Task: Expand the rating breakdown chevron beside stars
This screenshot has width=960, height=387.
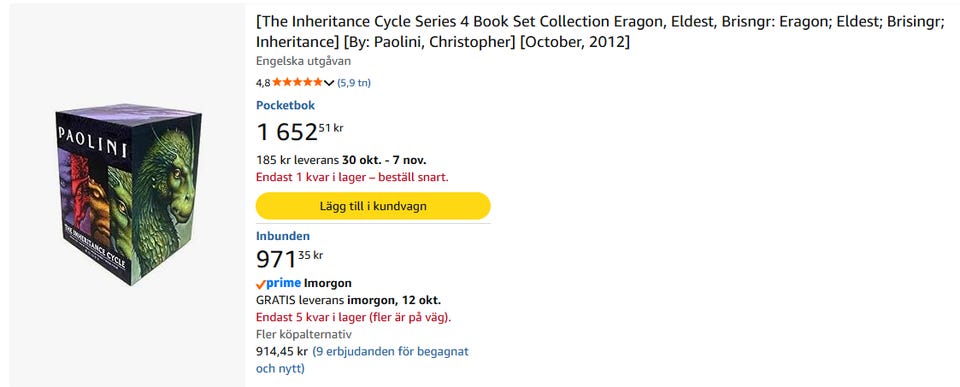Action: [329, 83]
